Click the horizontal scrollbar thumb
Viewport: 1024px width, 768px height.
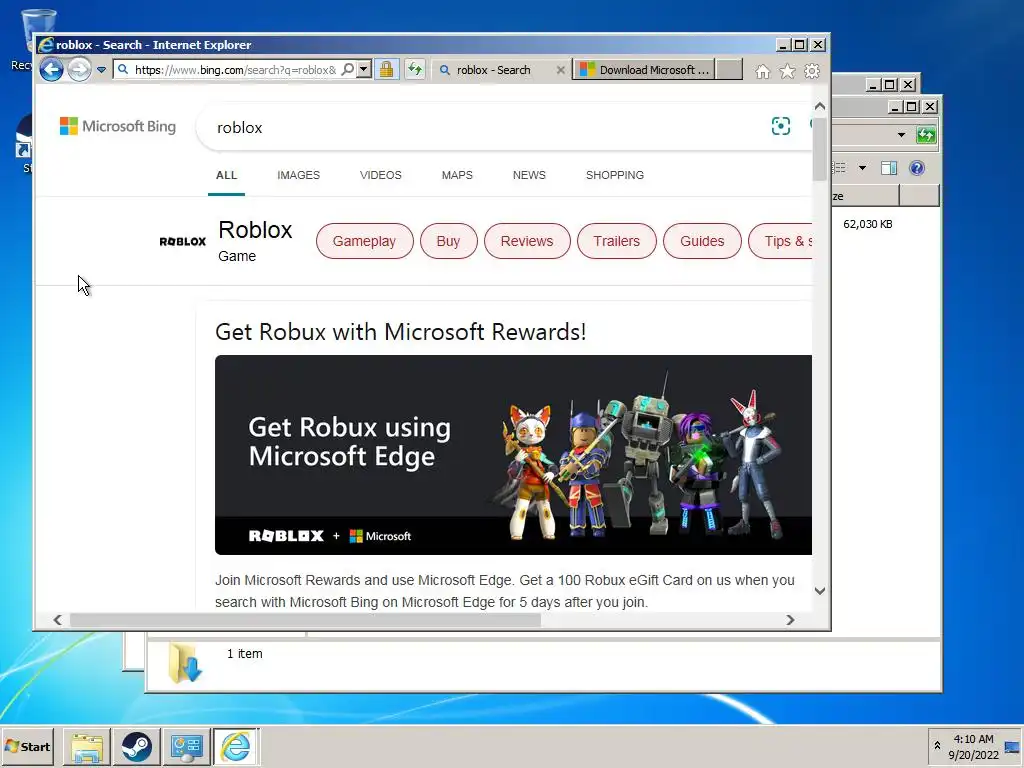(305, 620)
